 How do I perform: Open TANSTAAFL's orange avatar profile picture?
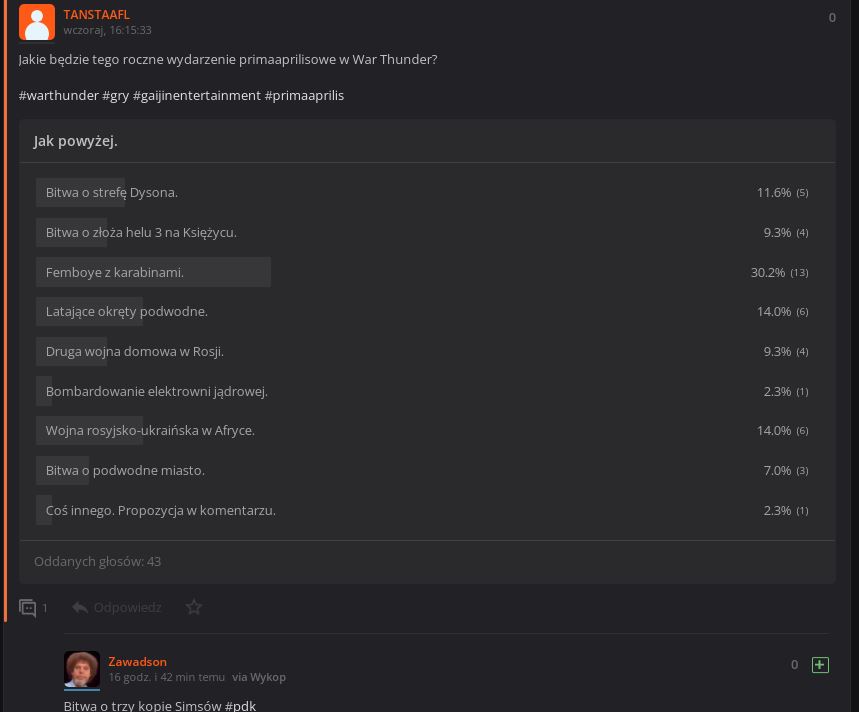click(x=37, y=22)
